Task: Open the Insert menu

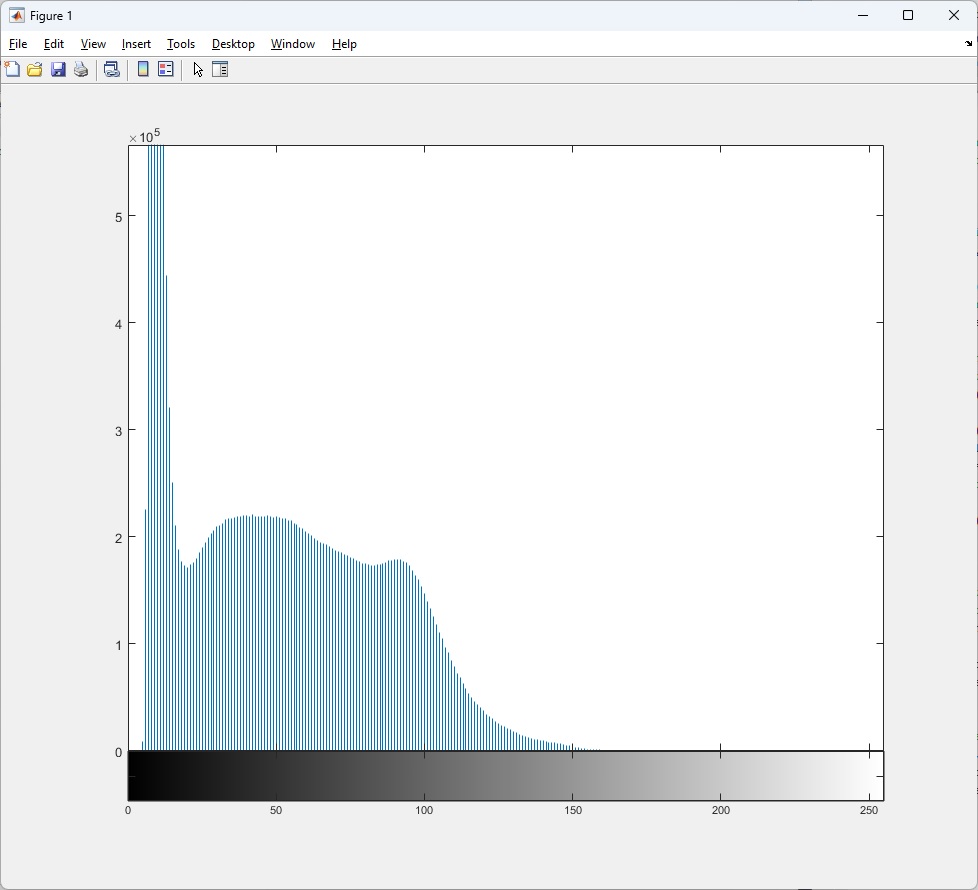Action: point(136,44)
